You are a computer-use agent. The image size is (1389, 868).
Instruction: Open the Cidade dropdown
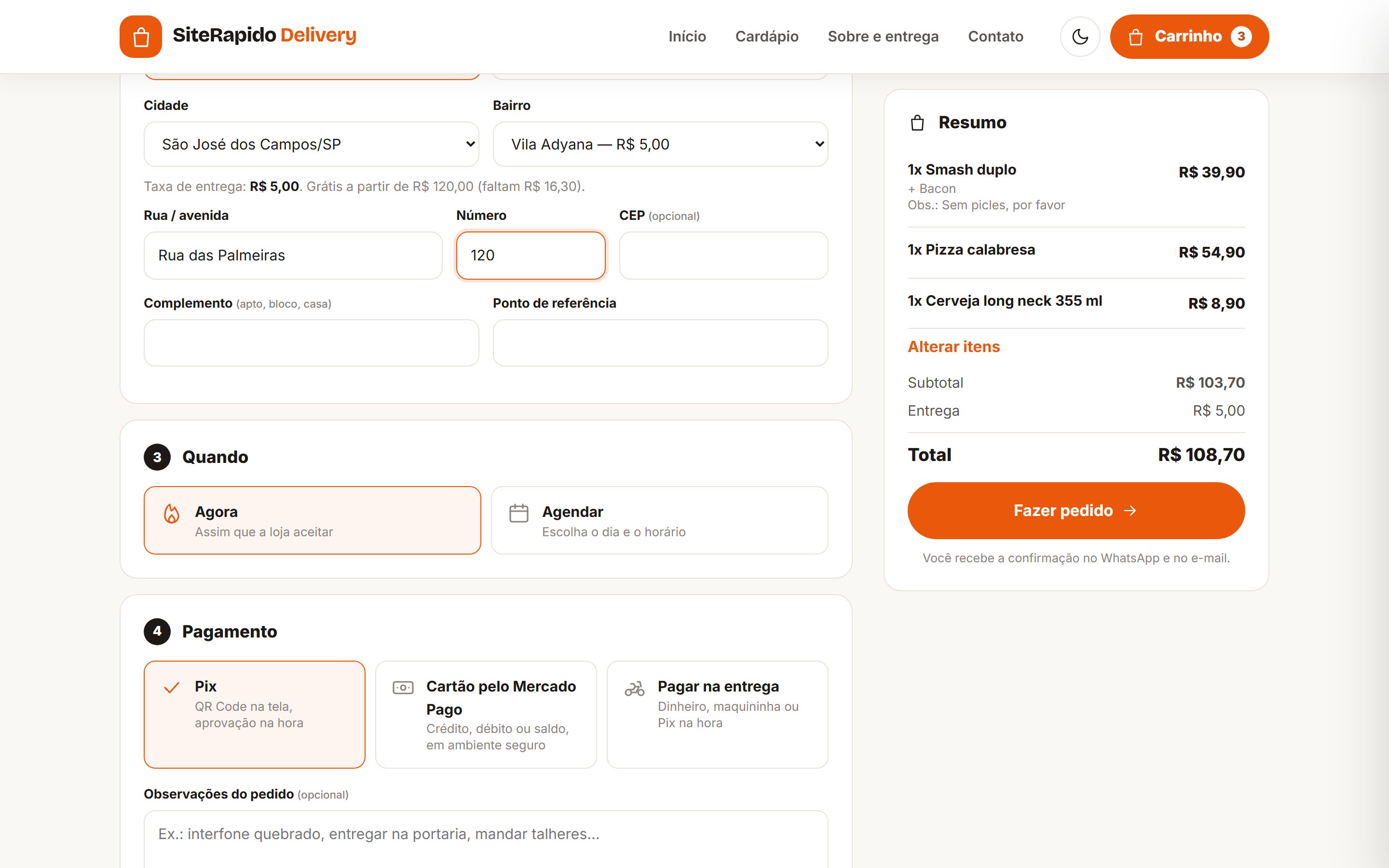click(311, 144)
